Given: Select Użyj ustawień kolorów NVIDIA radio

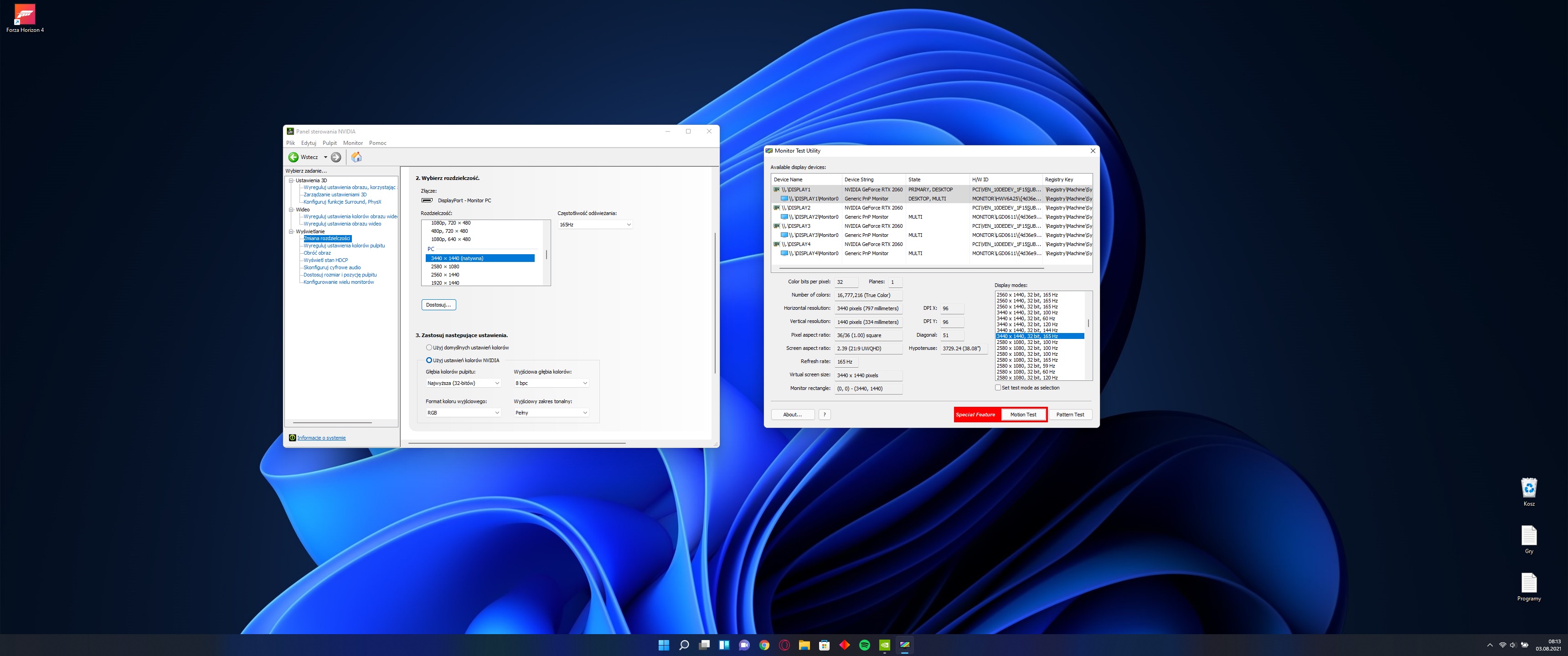Looking at the screenshot, I should point(429,360).
